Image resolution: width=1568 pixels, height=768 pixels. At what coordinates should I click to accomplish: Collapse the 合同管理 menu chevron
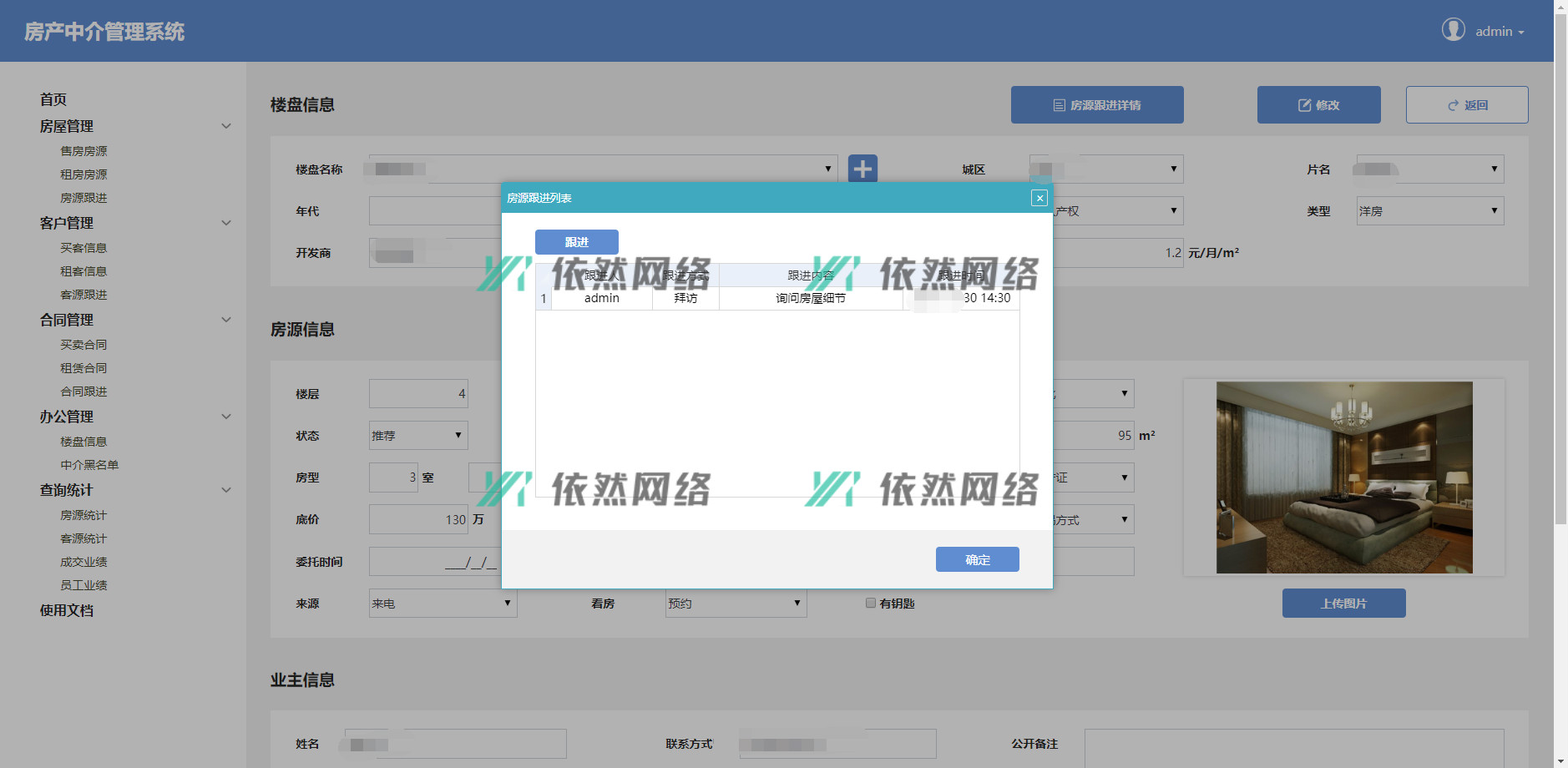click(226, 320)
